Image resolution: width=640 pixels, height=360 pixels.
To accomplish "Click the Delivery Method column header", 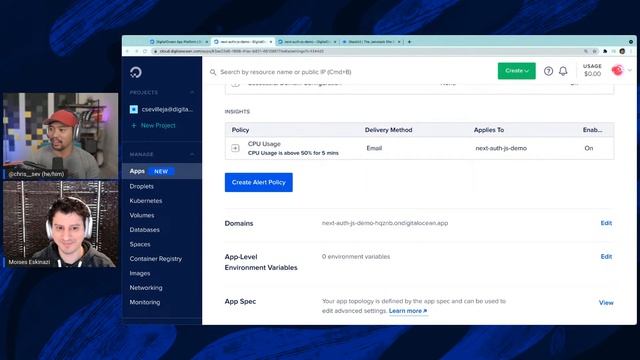I will (x=388, y=130).
